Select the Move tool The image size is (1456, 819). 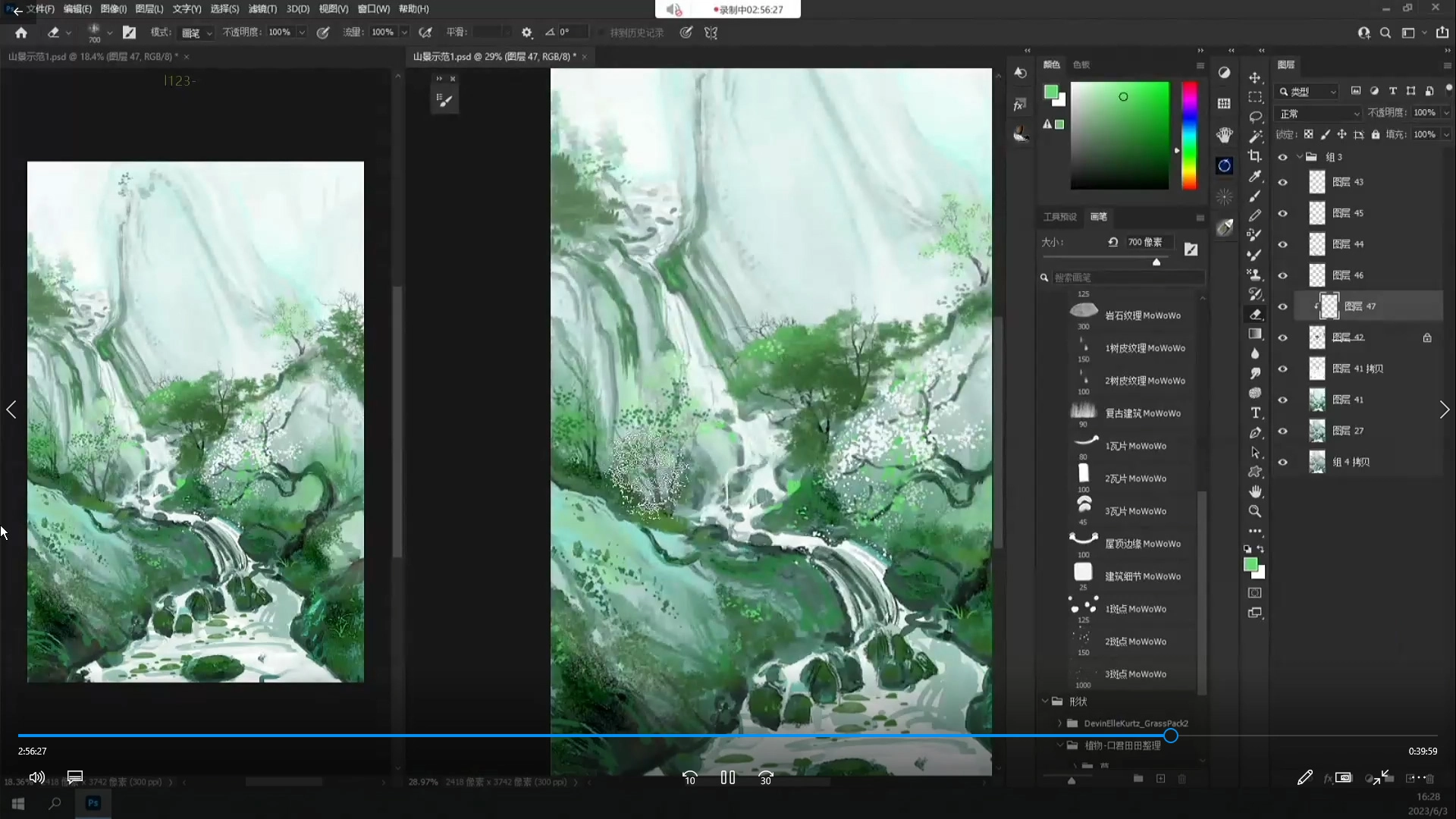[1255, 77]
